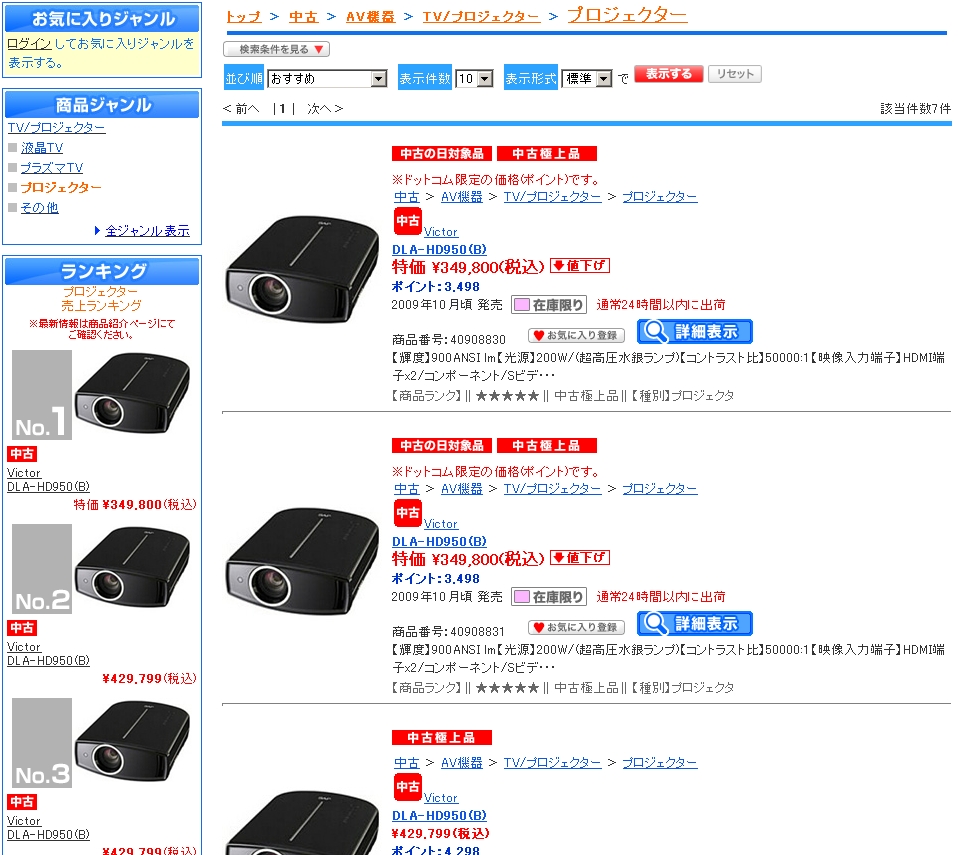
Task: Click the magnifier 詳細表示 button for item 40908830
Action: tap(694, 332)
